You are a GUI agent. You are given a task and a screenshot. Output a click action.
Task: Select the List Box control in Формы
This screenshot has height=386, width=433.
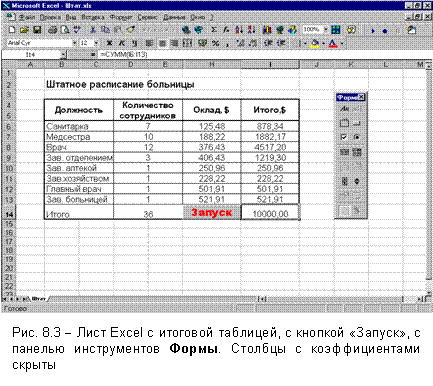click(x=344, y=152)
